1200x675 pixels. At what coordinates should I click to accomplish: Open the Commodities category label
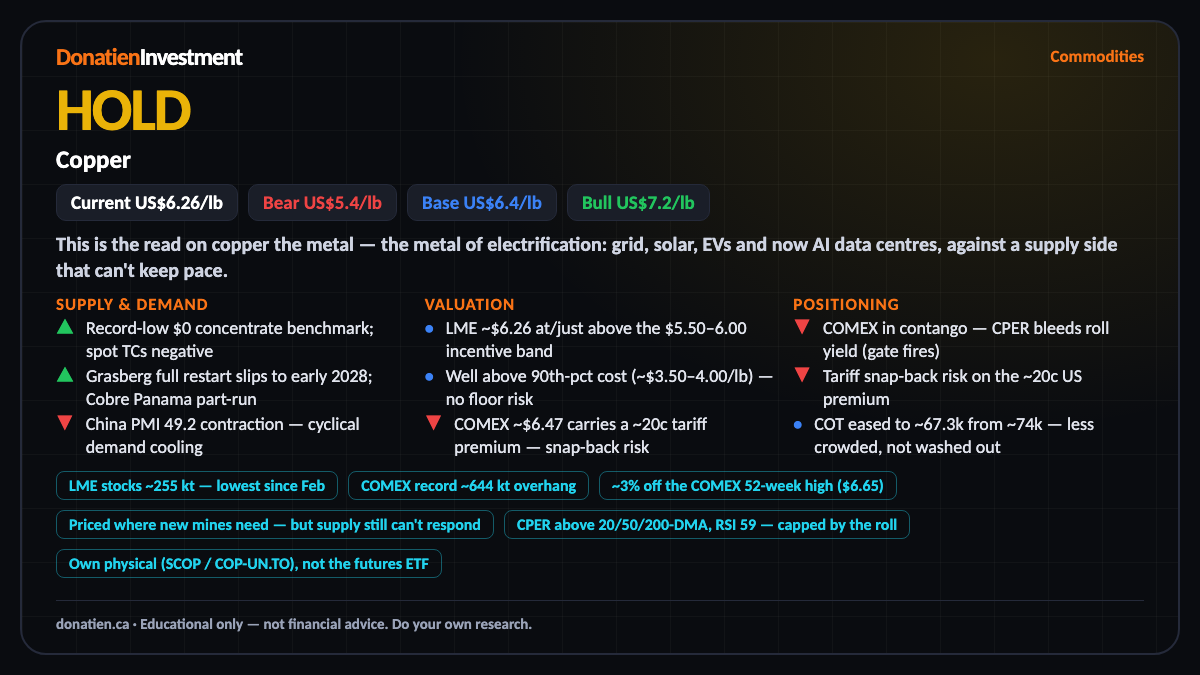pyautogui.click(x=1096, y=56)
